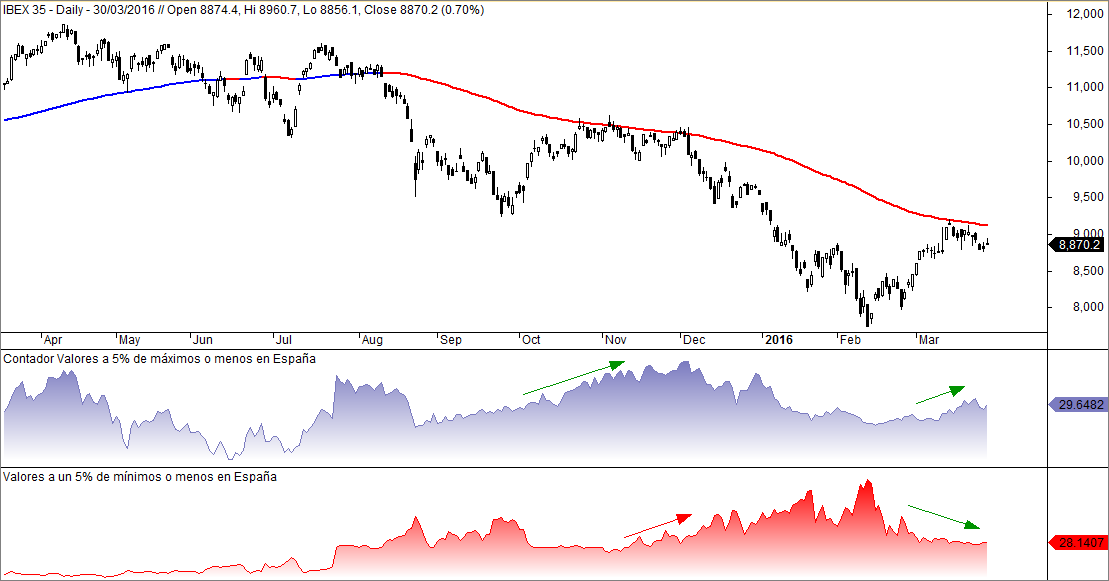Click the Nov month marker on timeline
Screen dimensions: 1109x581
click(615, 340)
